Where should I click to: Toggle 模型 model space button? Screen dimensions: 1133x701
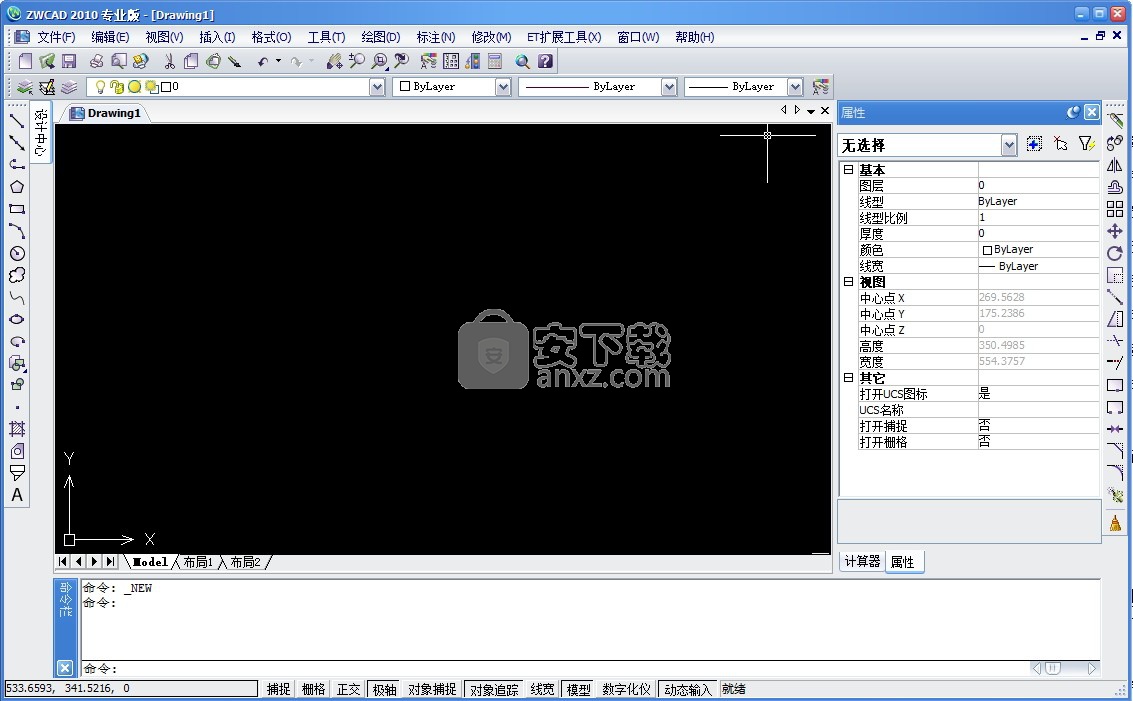coord(578,689)
